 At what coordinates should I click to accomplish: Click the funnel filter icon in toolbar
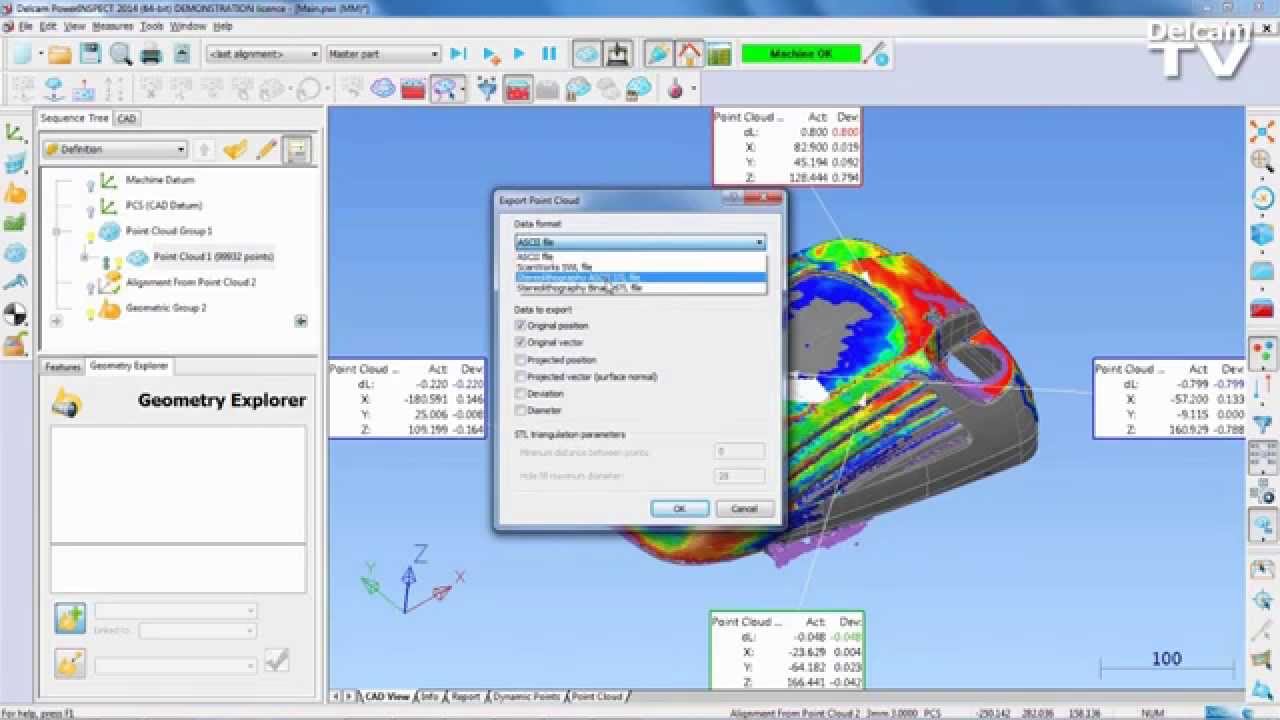point(487,90)
